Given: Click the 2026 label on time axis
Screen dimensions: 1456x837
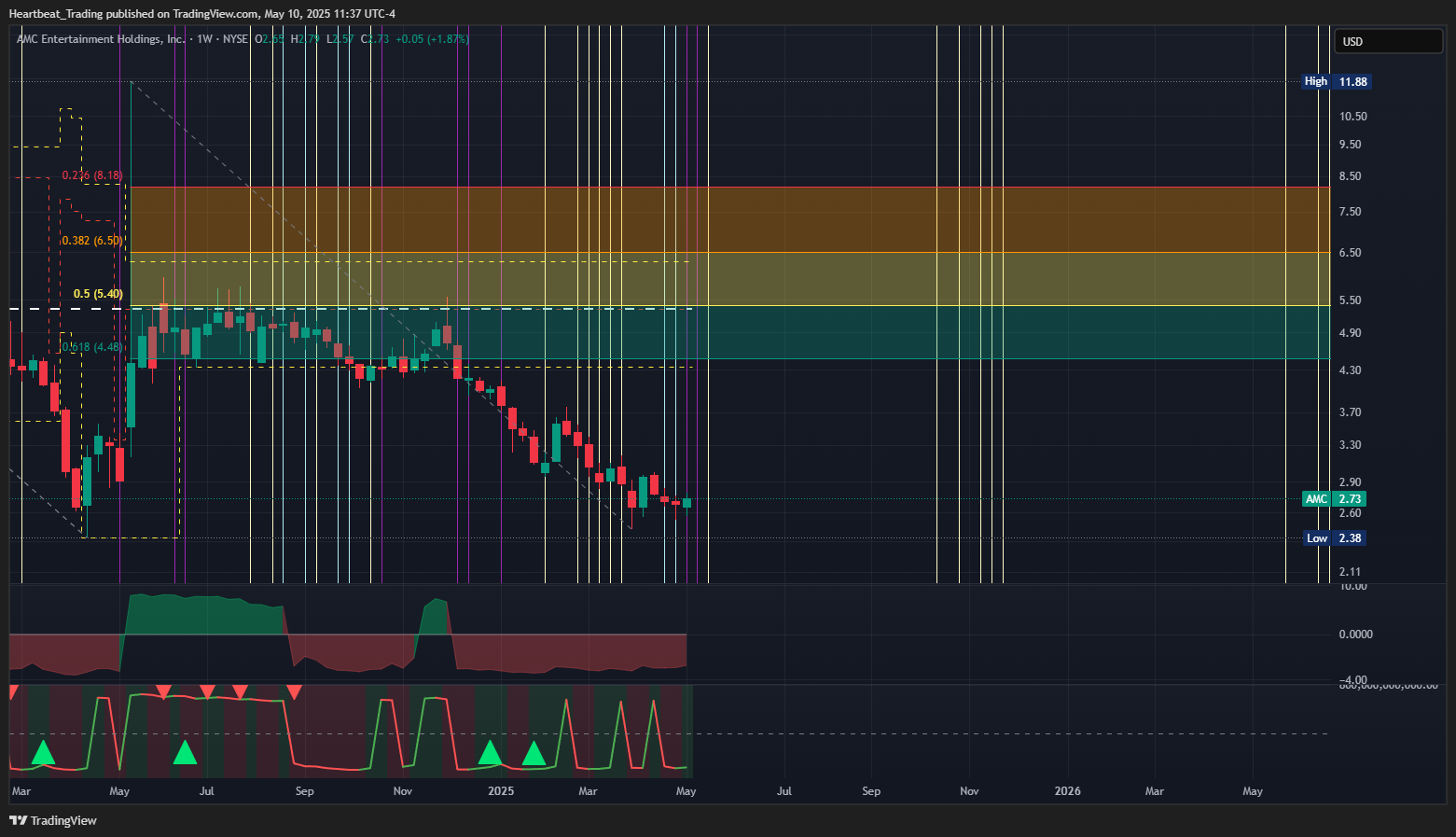Looking at the screenshot, I should (x=1068, y=791).
